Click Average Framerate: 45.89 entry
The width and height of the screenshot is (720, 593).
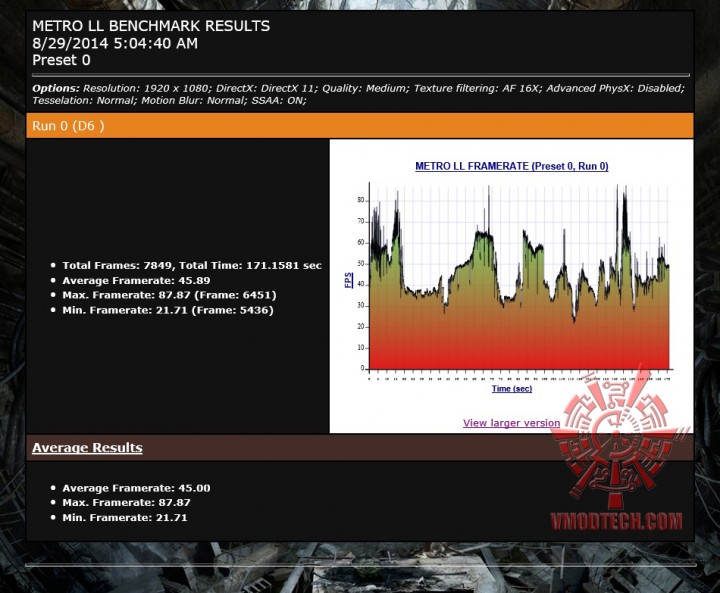coord(136,281)
